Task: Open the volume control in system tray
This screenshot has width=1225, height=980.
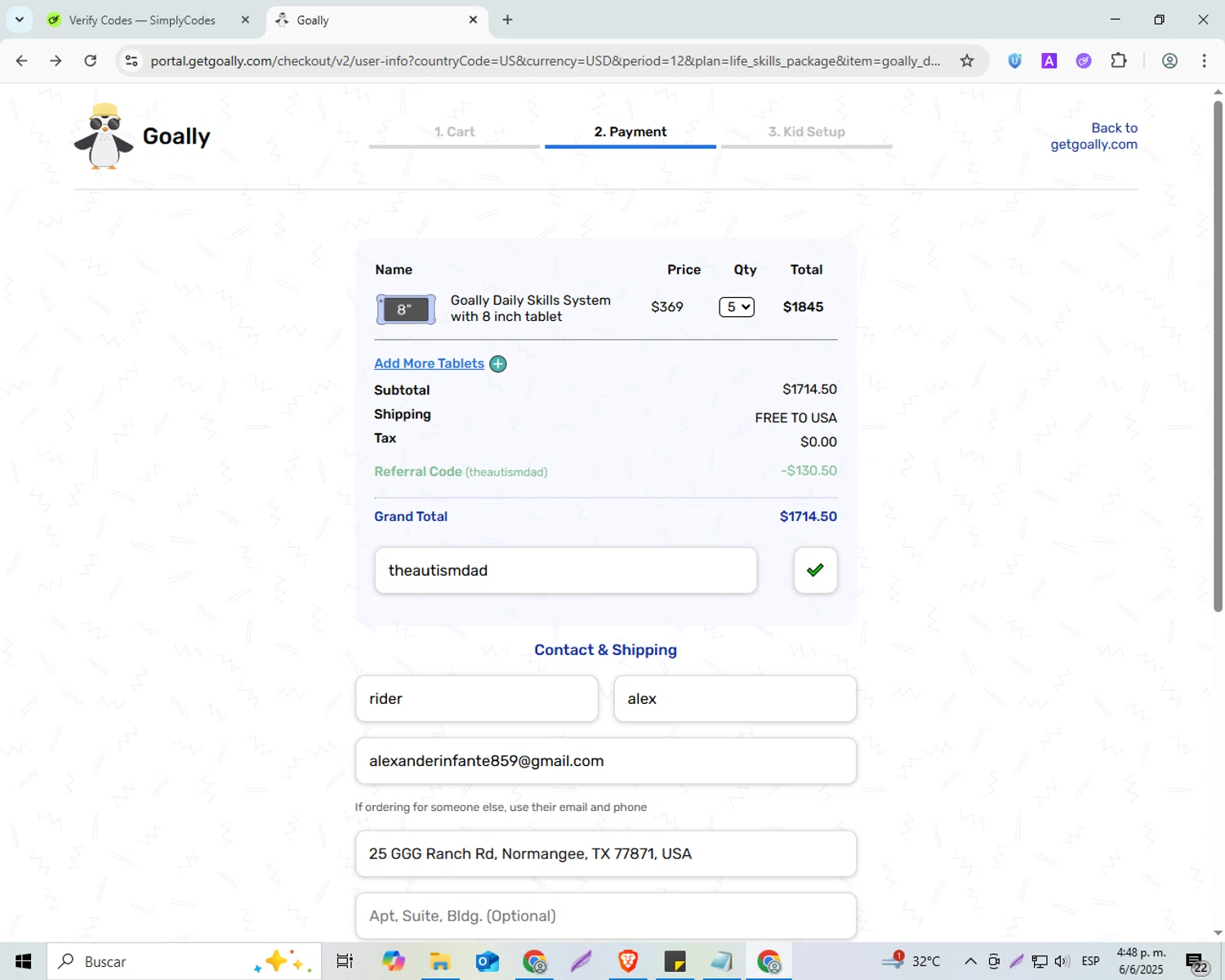Action: click(x=1062, y=961)
